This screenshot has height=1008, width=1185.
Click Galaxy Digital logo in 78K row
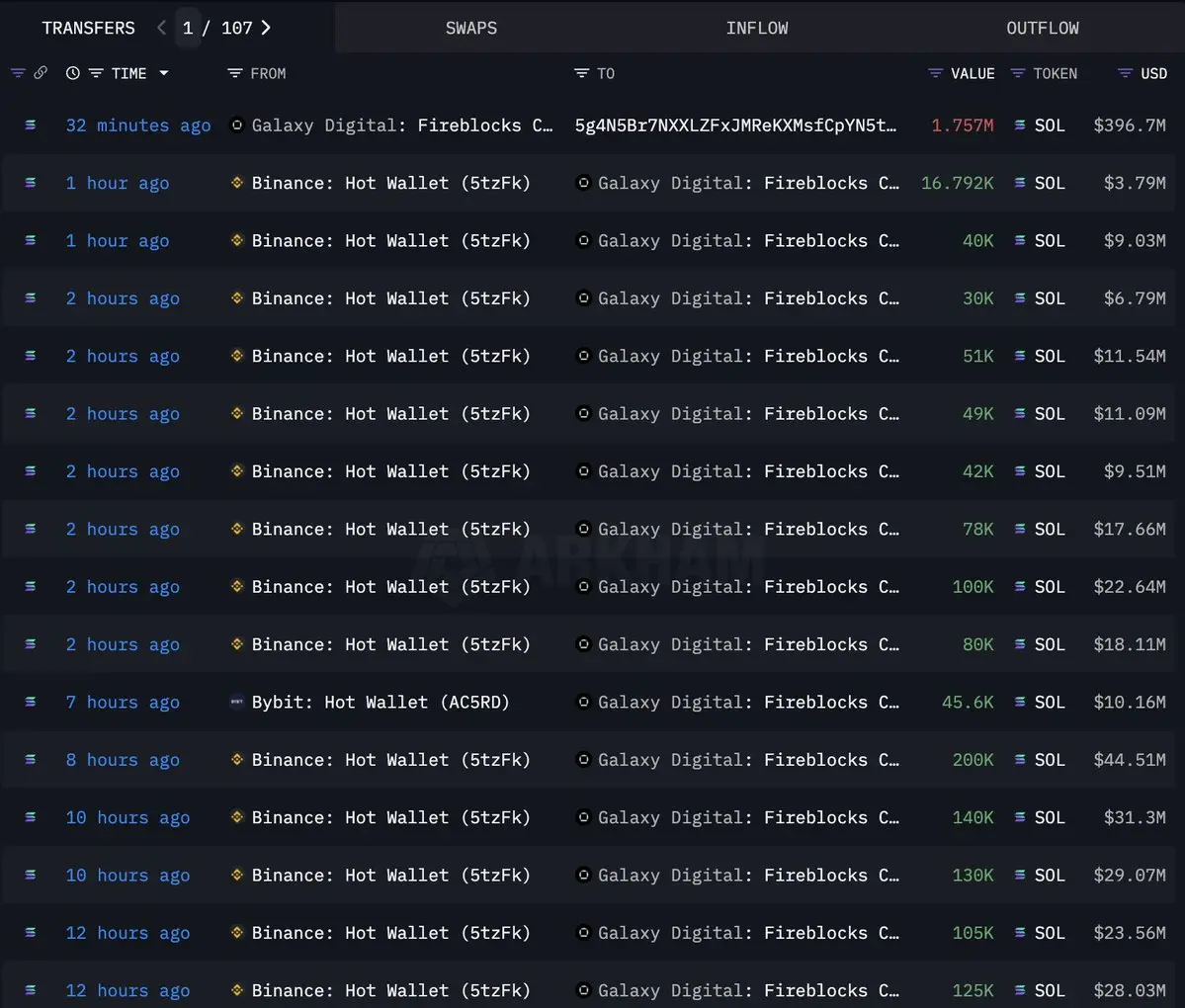point(583,528)
